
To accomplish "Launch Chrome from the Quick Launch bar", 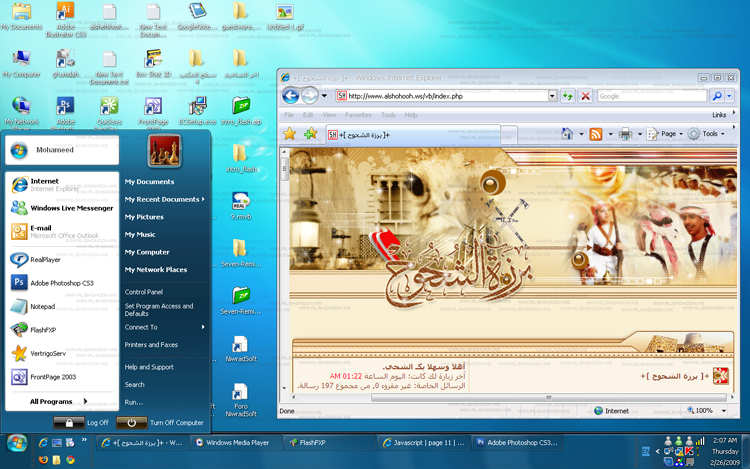I will point(70,459).
